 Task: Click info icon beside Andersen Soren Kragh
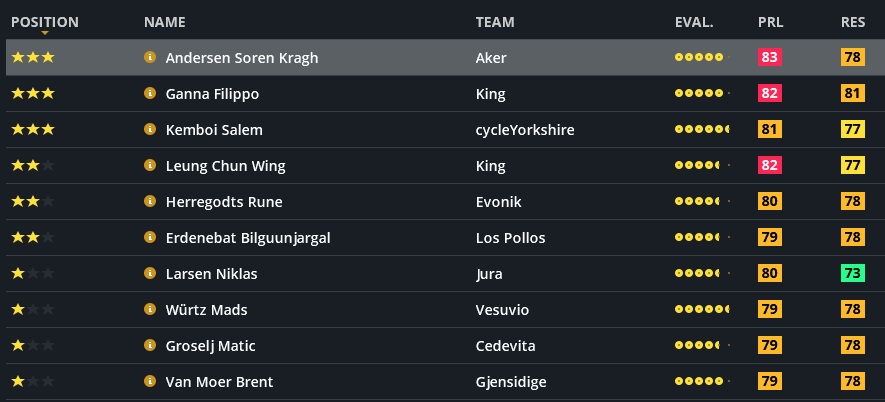pos(150,58)
